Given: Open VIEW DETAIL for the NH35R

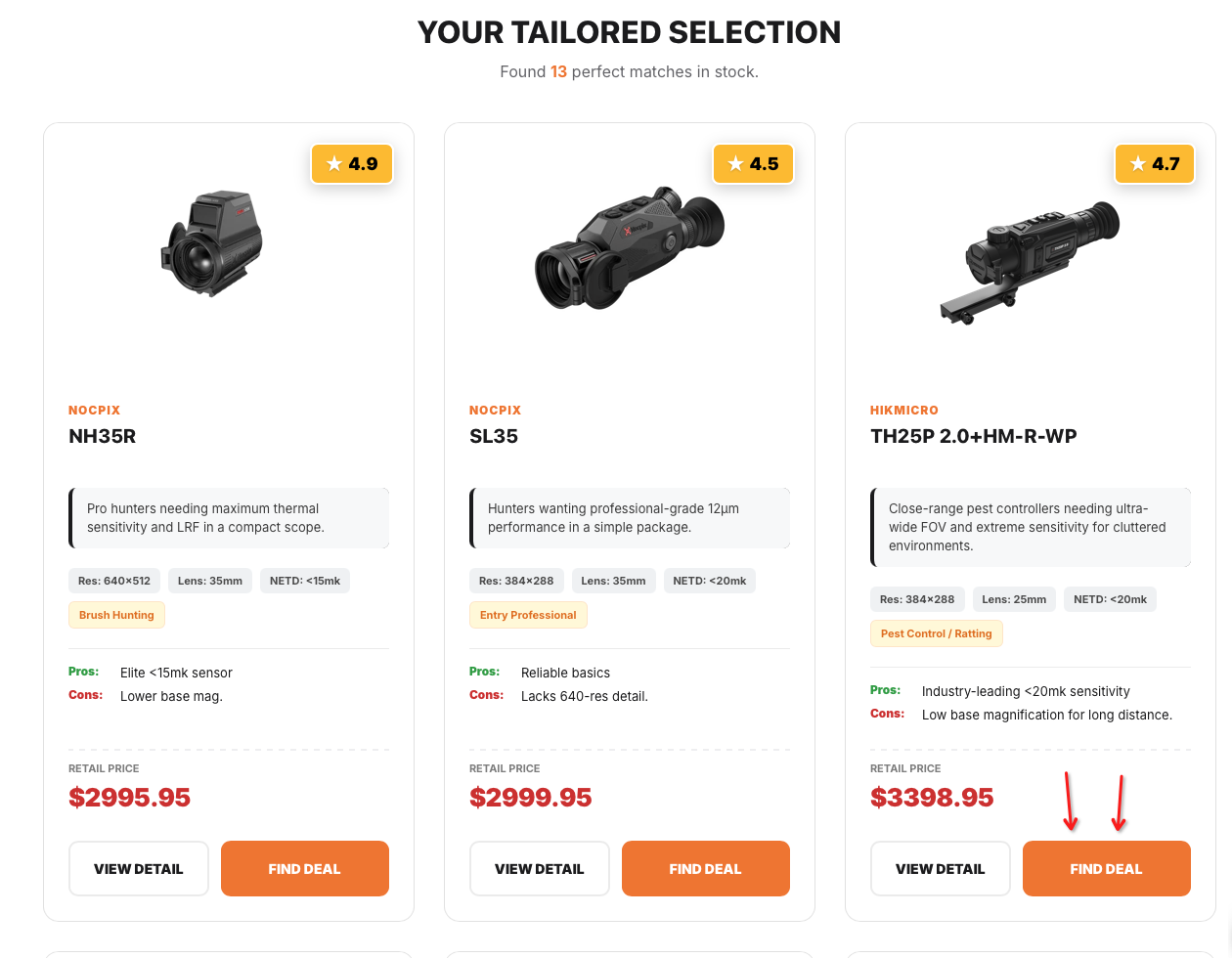Looking at the screenshot, I should tap(138, 868).
